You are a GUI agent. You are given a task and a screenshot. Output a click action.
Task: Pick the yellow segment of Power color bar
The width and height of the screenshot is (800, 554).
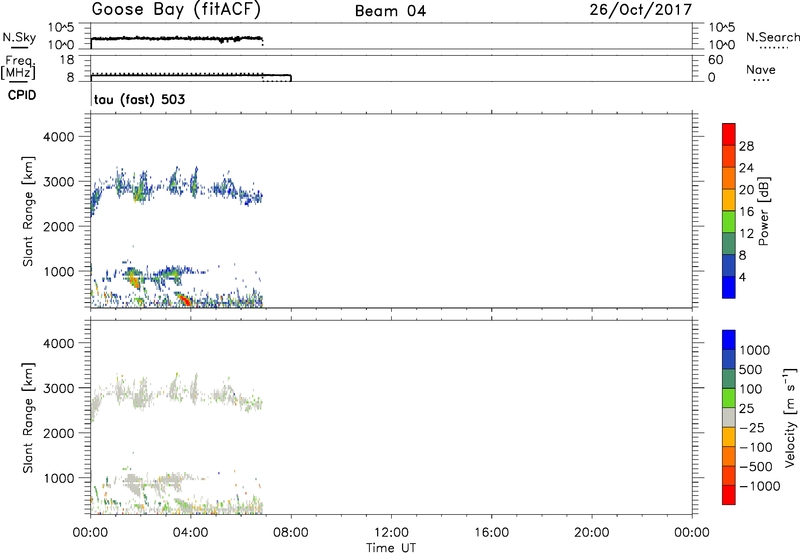729,201
